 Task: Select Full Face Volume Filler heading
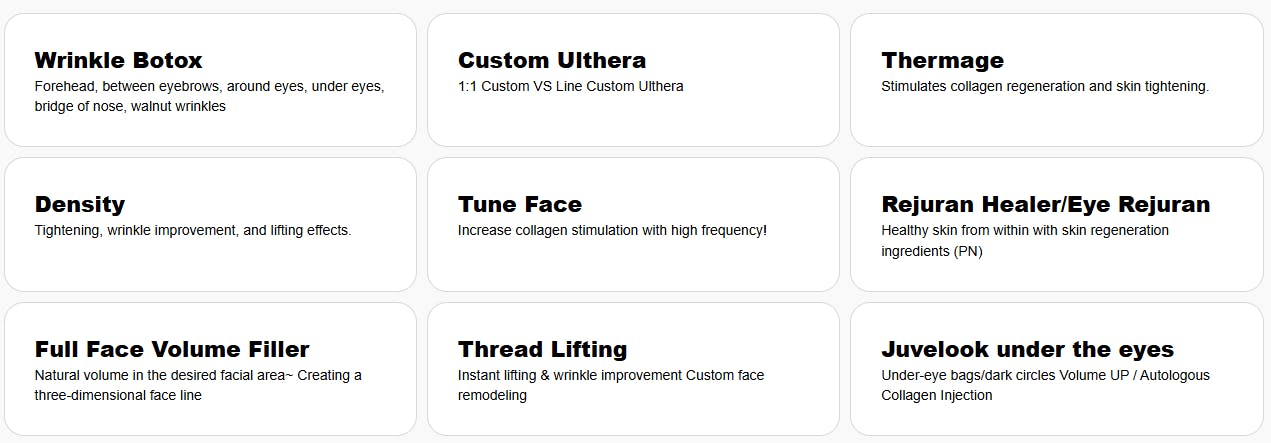(x=172, y=349)
